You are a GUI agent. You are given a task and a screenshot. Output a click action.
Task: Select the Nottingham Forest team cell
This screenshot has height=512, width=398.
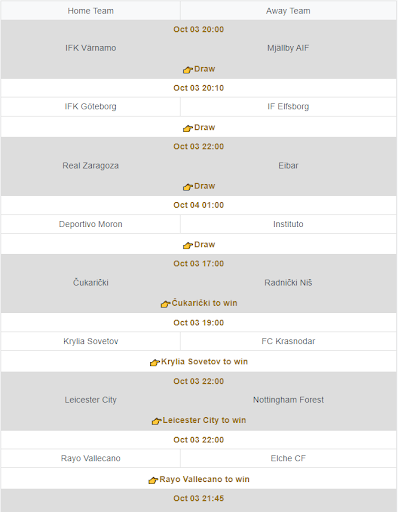288,400
